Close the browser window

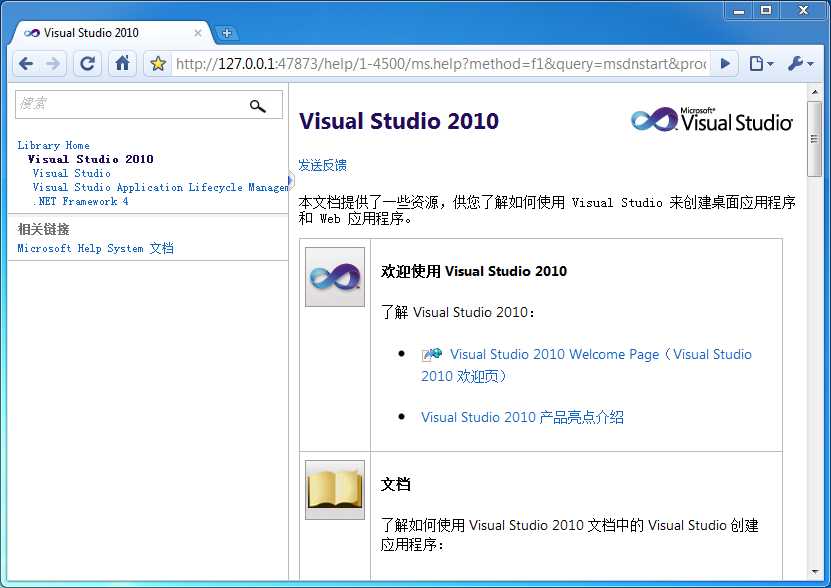803,11
